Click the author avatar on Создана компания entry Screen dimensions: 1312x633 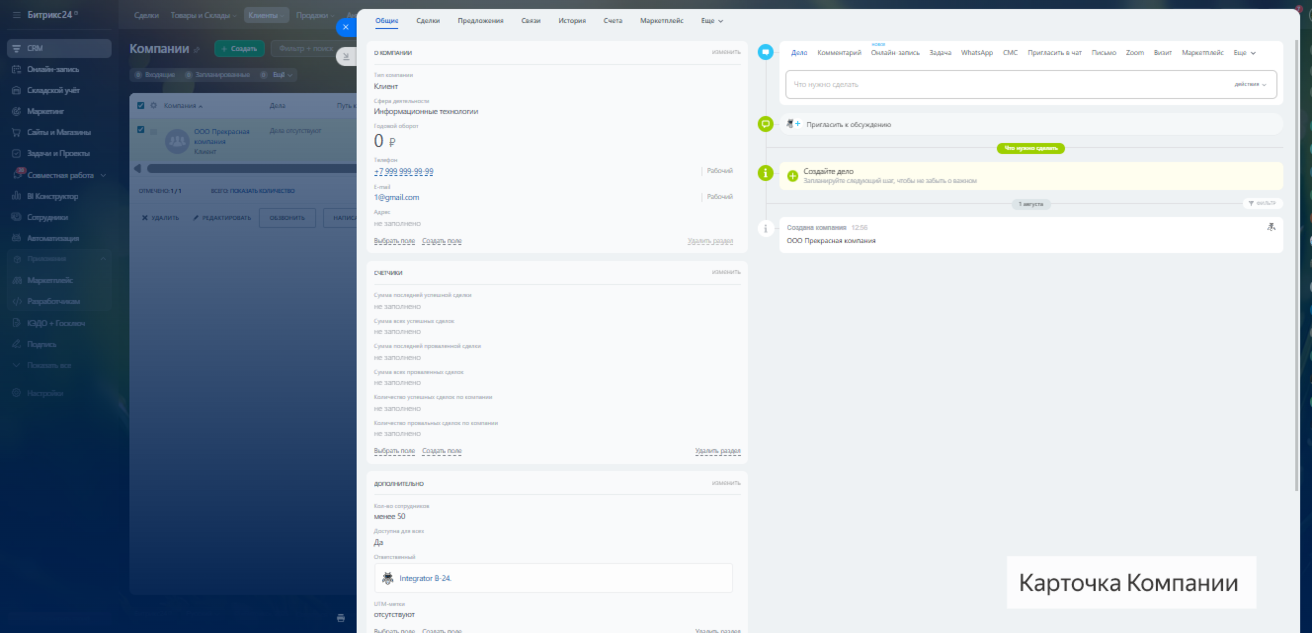pyautogui.click(x=1271, y=227)
